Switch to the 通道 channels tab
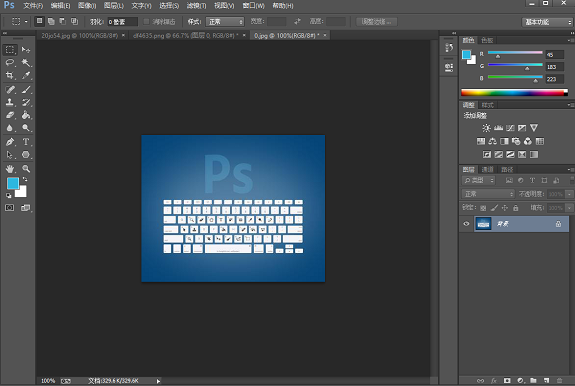Viewport: 575px width, 386px height. (x=487, y=169)
